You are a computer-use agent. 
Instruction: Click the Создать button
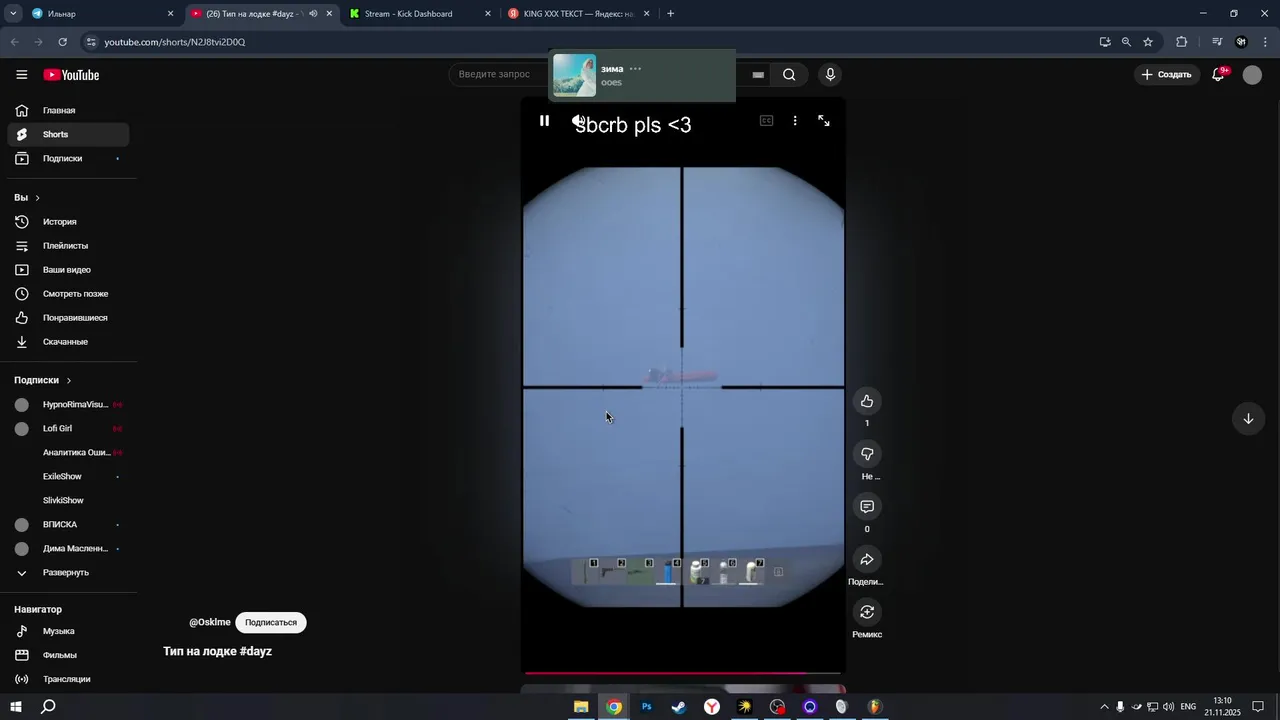[1167, 75]
